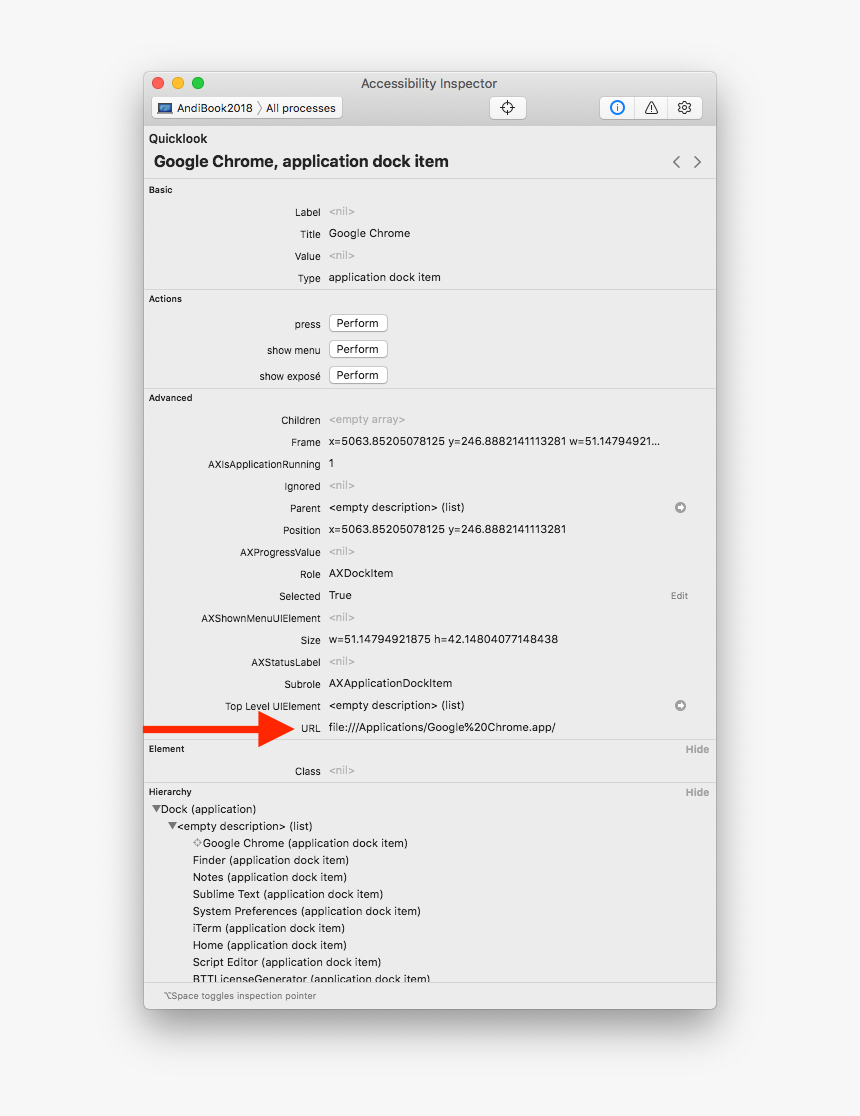Hide the Element section
The image size is (860, 1116).
tap(697, 749)
